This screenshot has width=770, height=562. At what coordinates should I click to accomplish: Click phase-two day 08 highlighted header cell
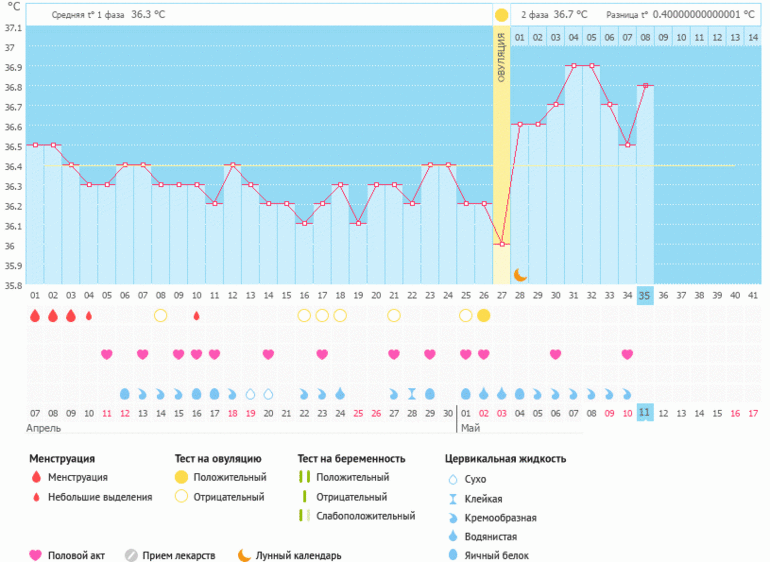coord(645,37)
